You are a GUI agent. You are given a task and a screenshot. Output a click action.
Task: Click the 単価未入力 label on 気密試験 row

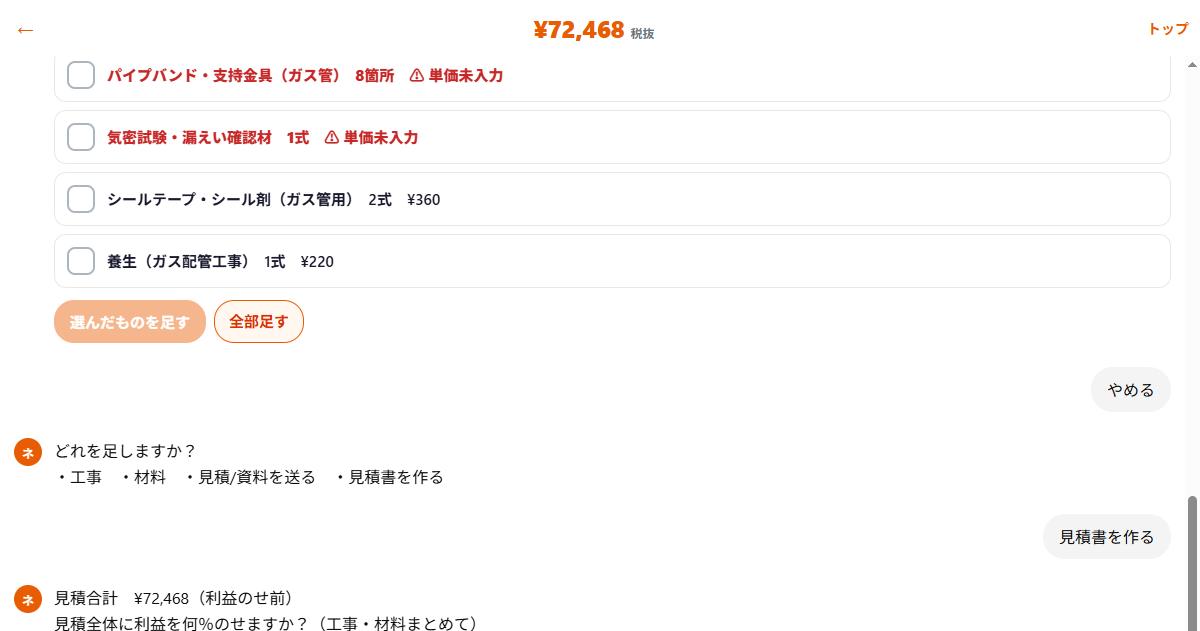pos(381,138)
